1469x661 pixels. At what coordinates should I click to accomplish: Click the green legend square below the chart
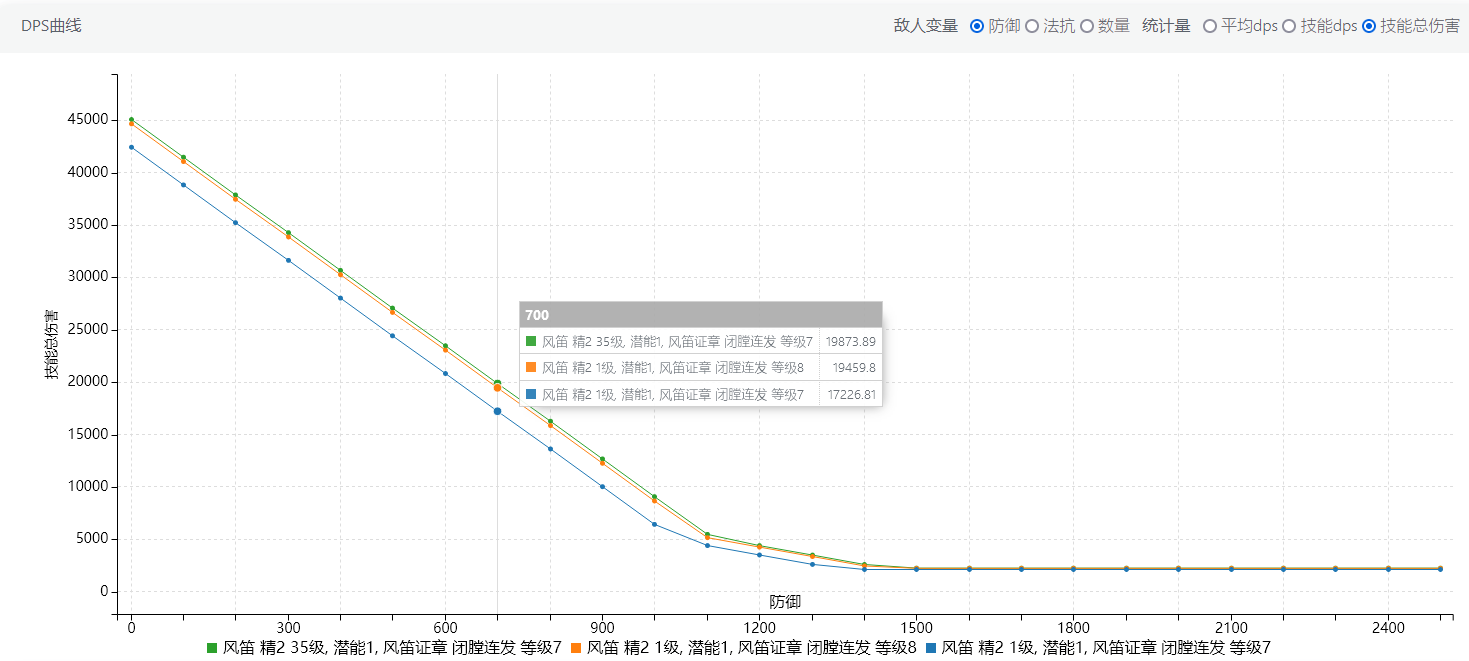click(211, 647)
